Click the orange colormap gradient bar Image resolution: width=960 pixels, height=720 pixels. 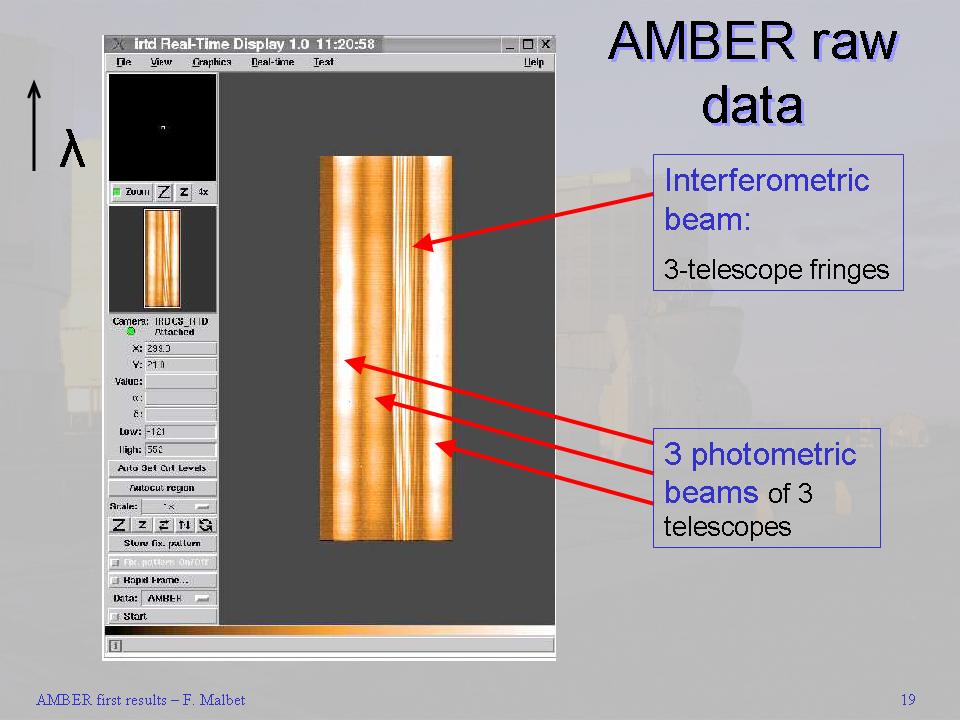[x=330, y=631]
